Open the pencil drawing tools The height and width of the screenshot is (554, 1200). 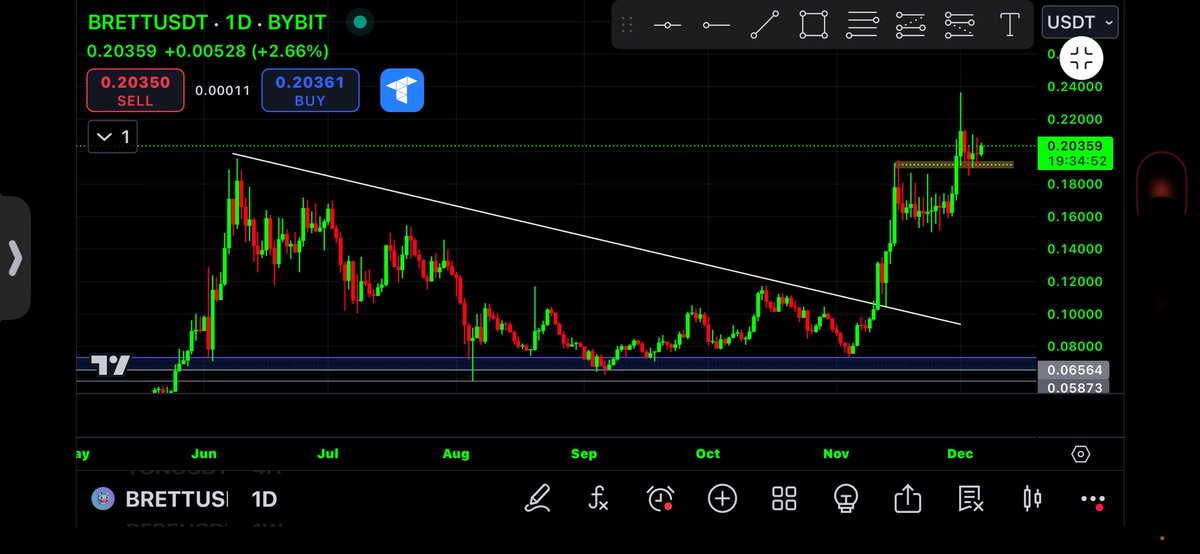[x=538, y=497]
